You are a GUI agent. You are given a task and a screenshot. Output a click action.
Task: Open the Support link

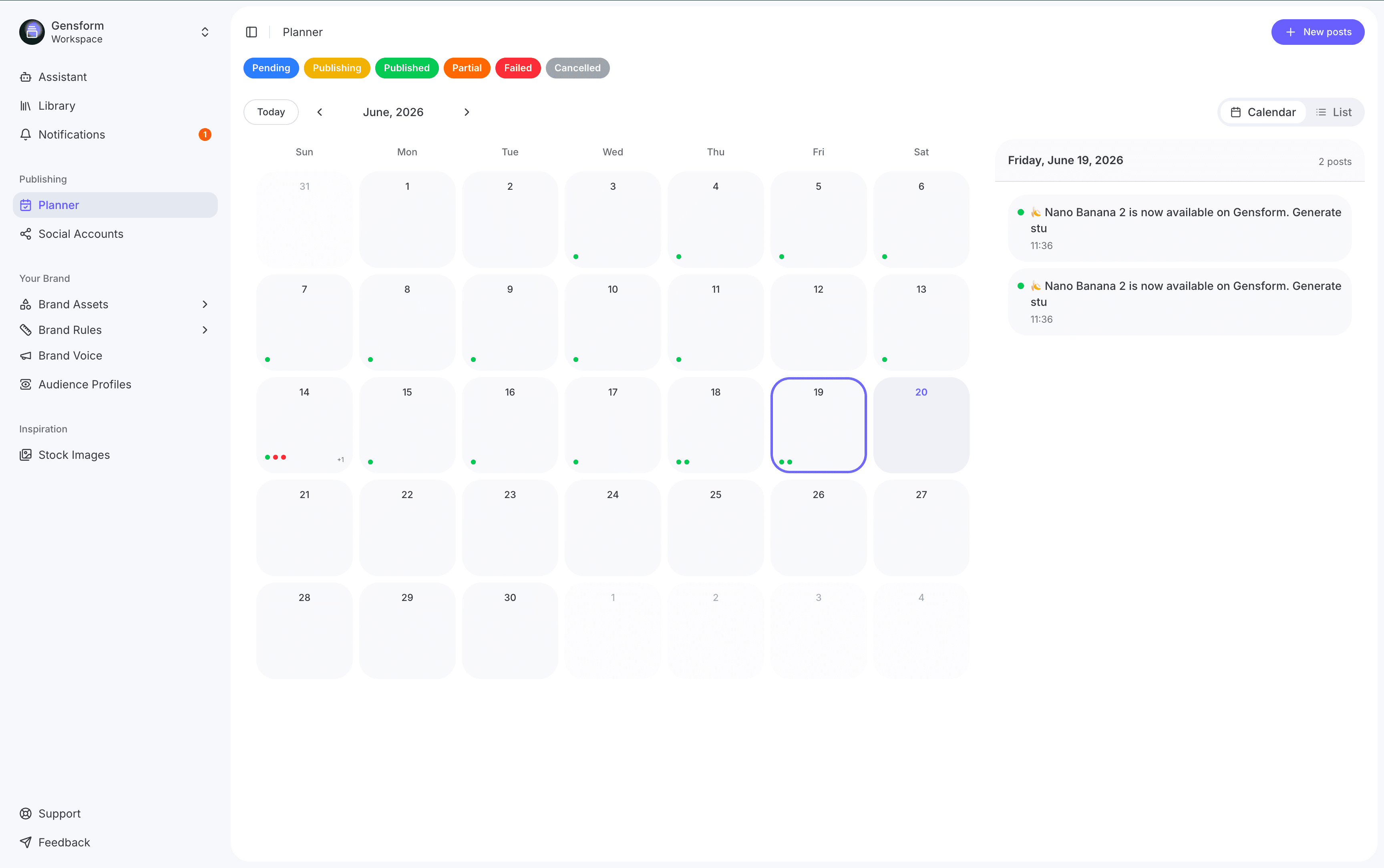[x=115, y=814]
